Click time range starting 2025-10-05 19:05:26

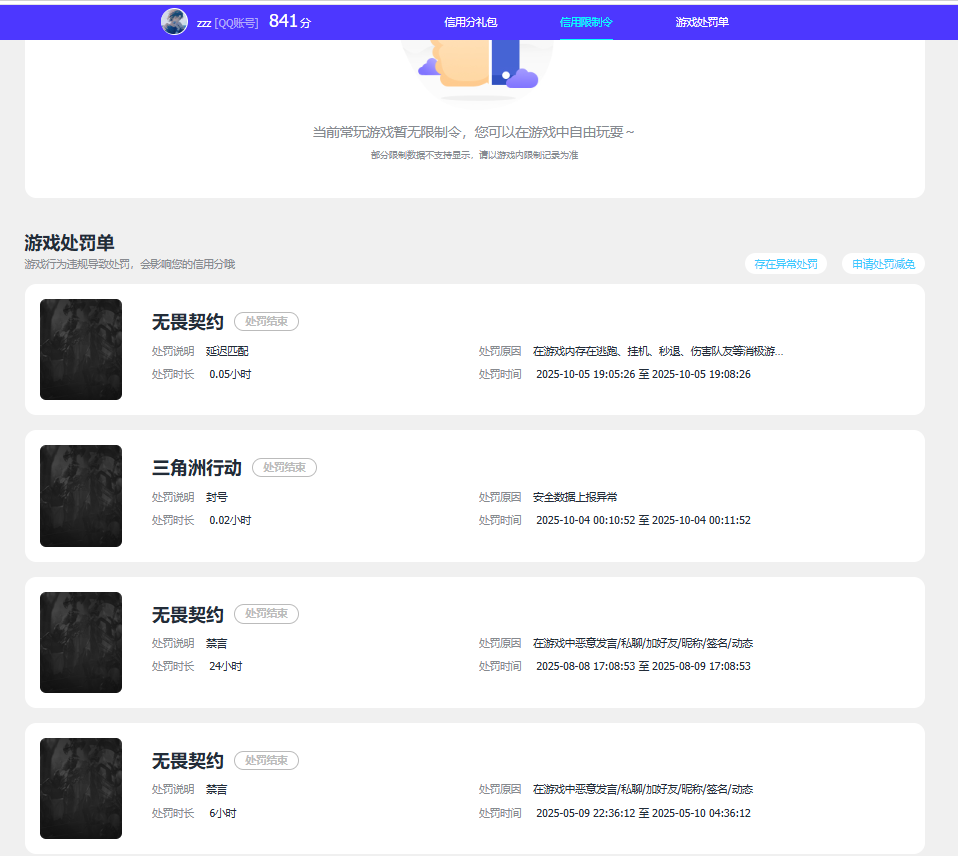coord(643,375)
